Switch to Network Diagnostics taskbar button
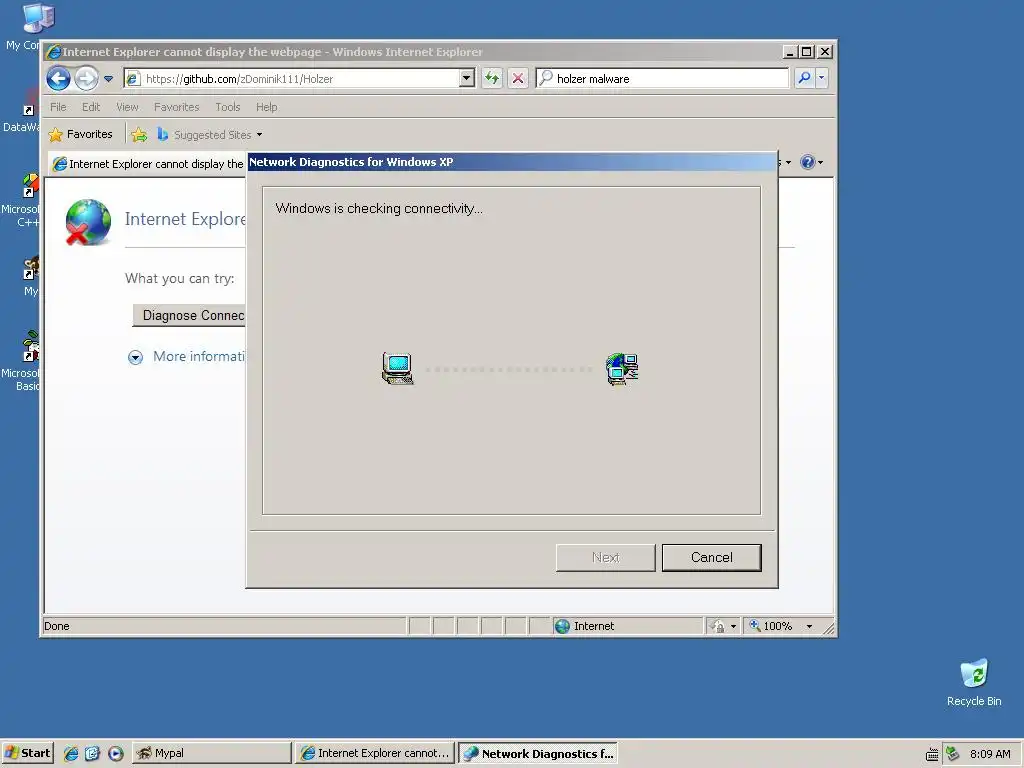This screenshot has height=768, width=1024. point(538,753)
